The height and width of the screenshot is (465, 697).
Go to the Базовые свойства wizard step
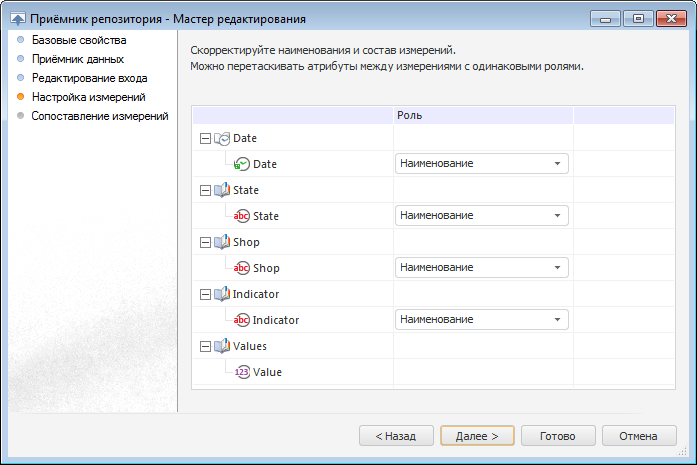click(x=79, y=40)
